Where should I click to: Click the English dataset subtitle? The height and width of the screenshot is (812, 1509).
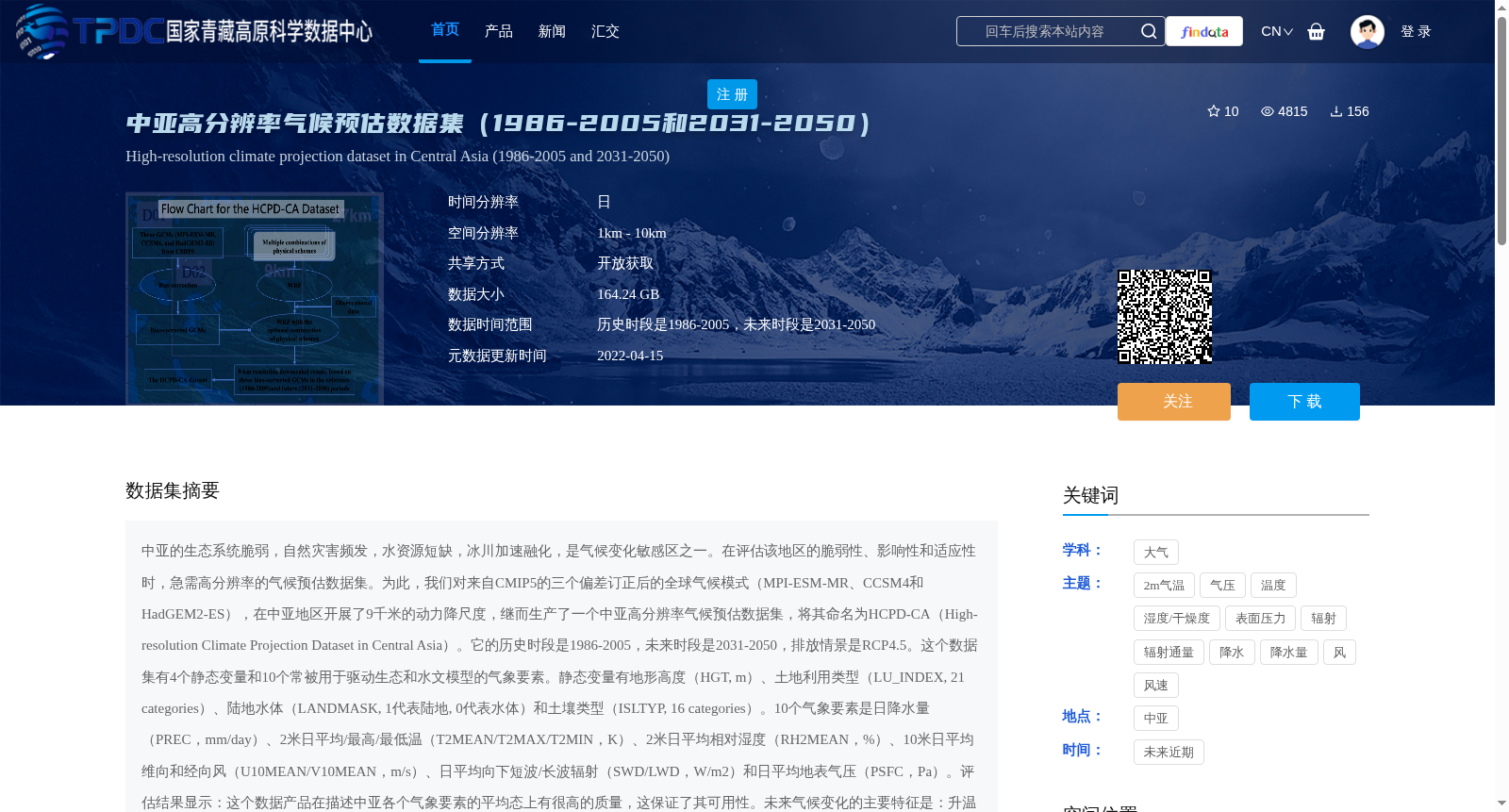click(397, 157)
